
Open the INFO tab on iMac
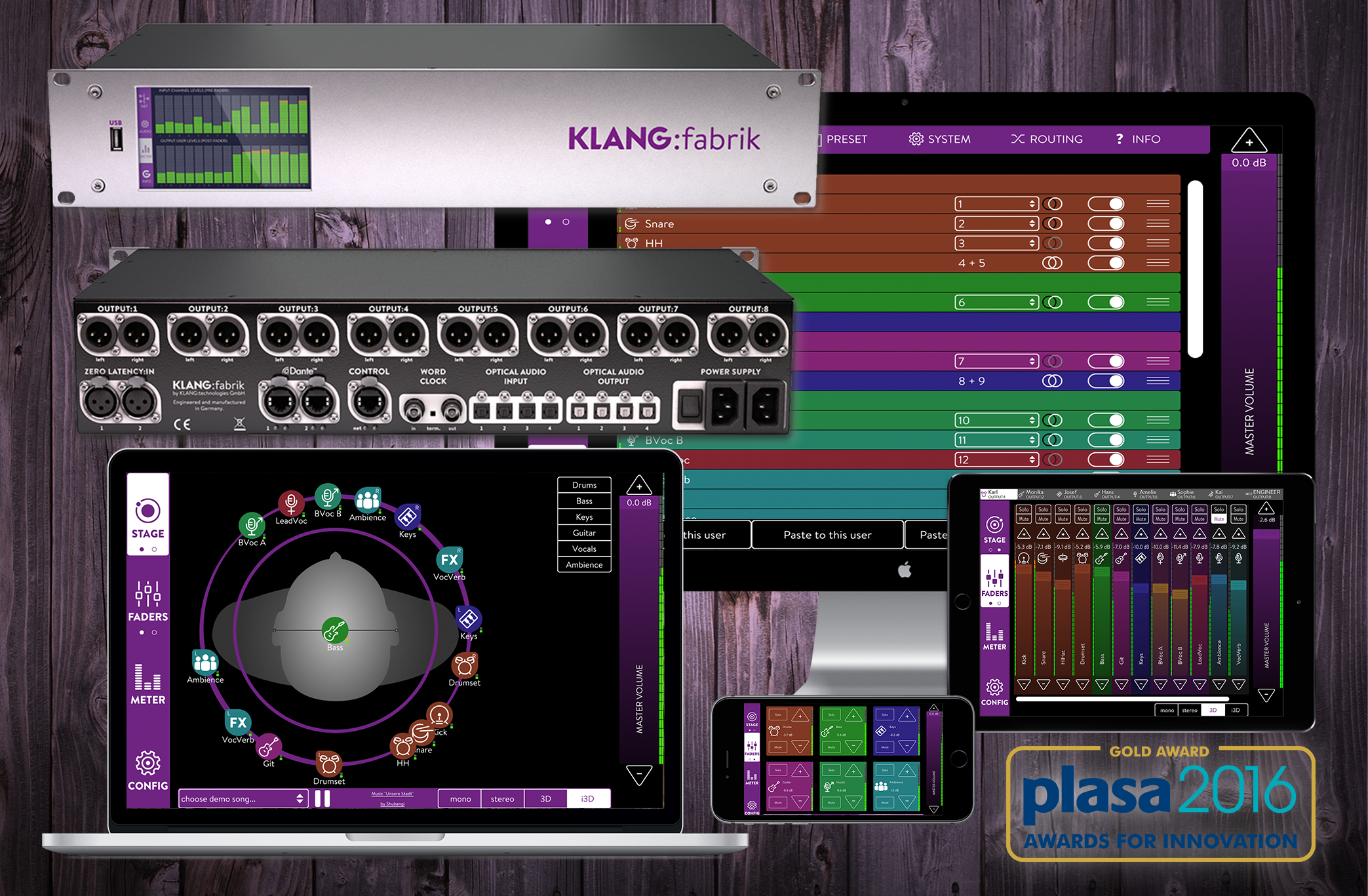tap(1138, 139)
